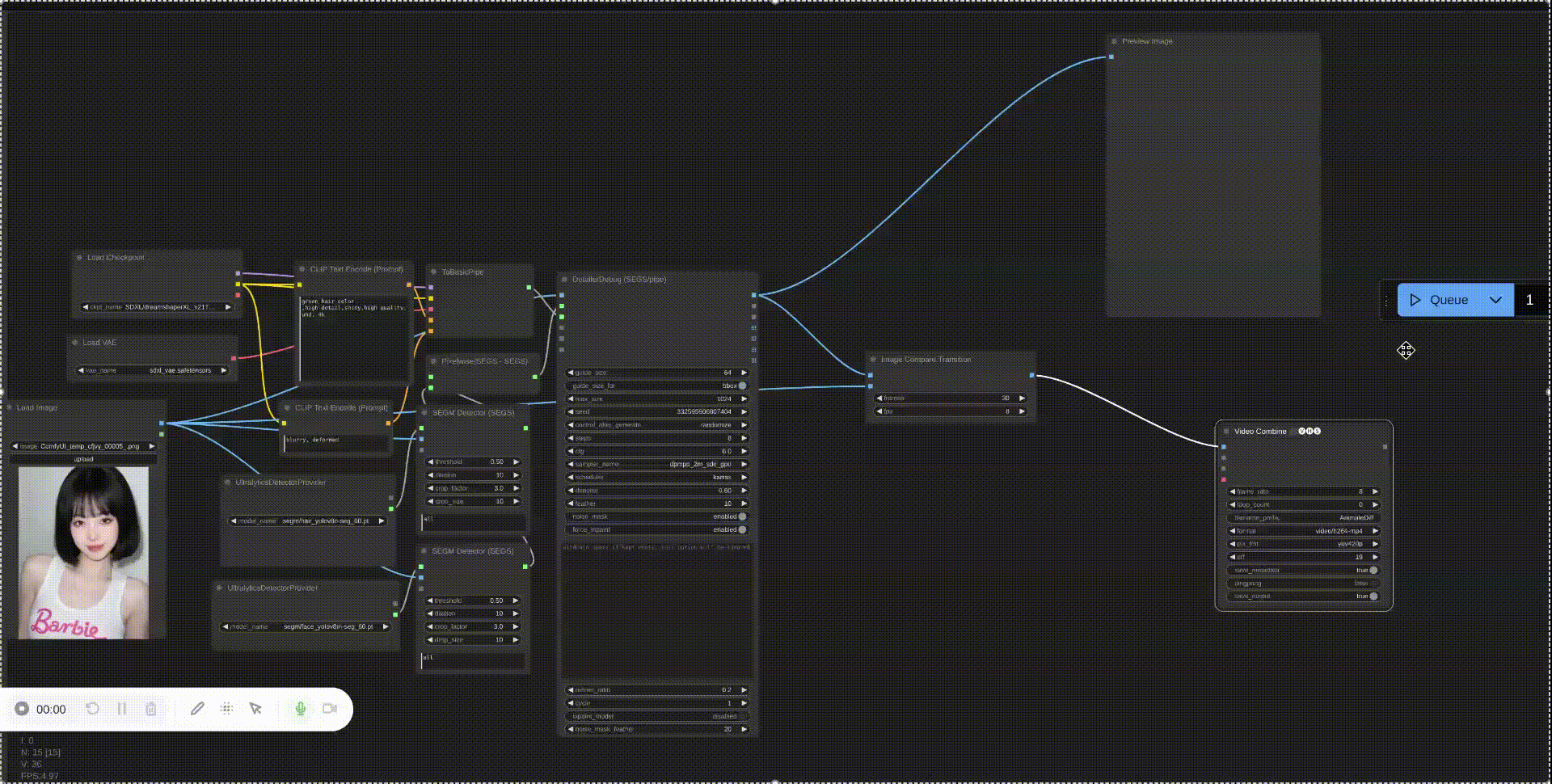Adjust the denoise 0.60 slider field

(658, 491)
